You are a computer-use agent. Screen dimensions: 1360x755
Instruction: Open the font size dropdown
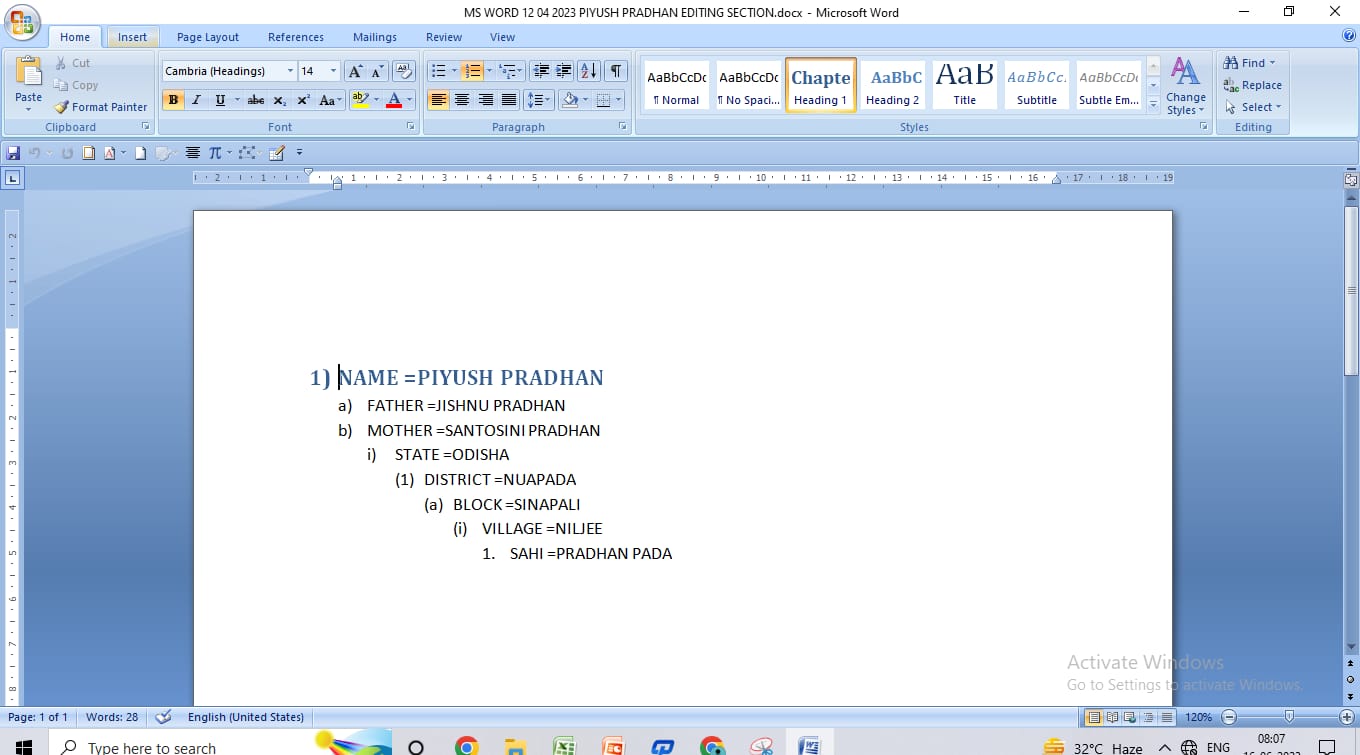tap(333, 71)
